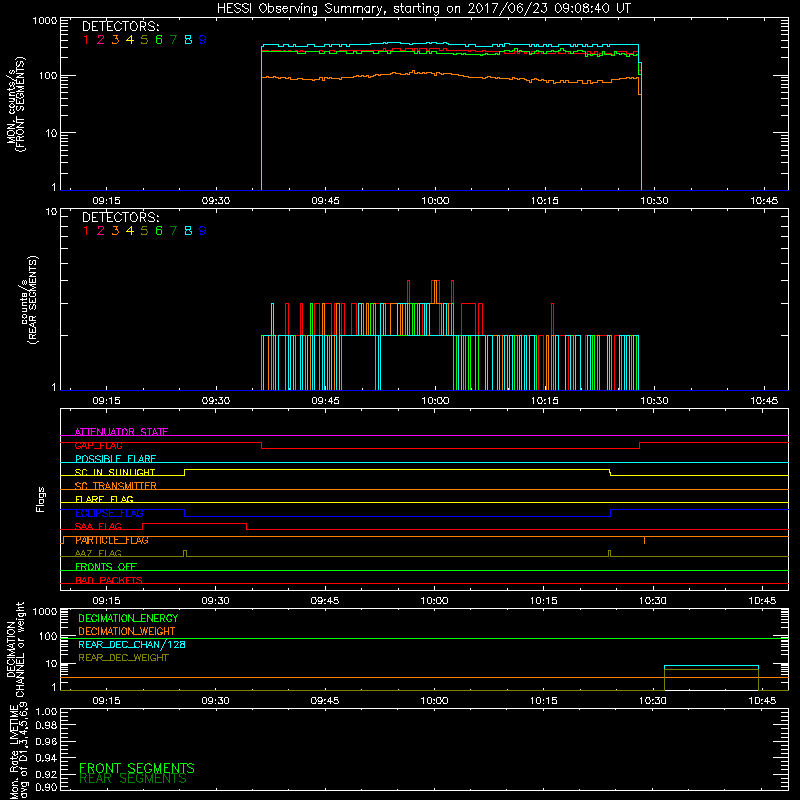The height and width of the screenshot is (800, 800).
Task: Click DETECTORS: label in the front segments plot
Action: pyautogui.click(x=120, y=27)
